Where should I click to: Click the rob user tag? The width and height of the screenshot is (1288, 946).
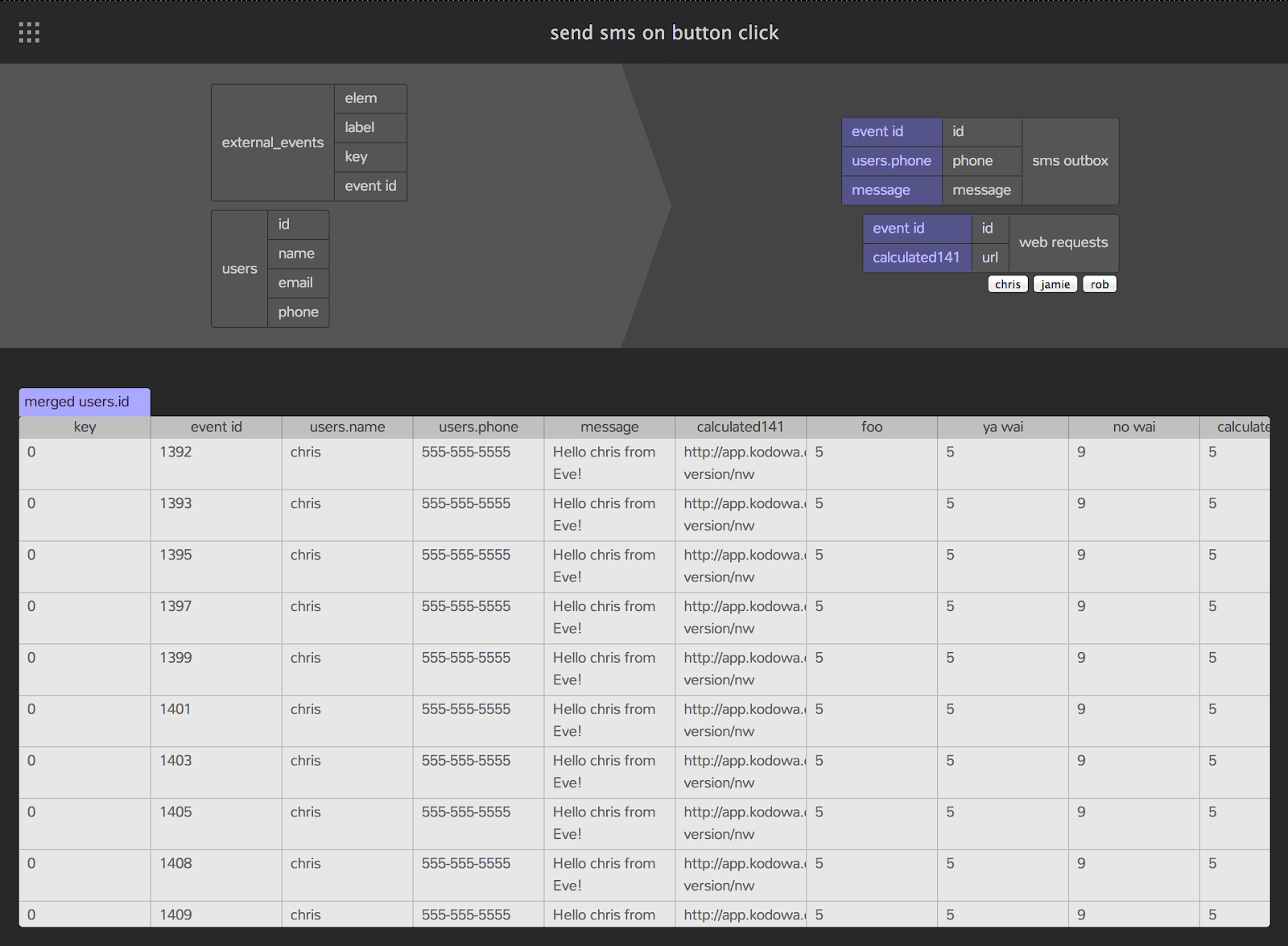1099,284
